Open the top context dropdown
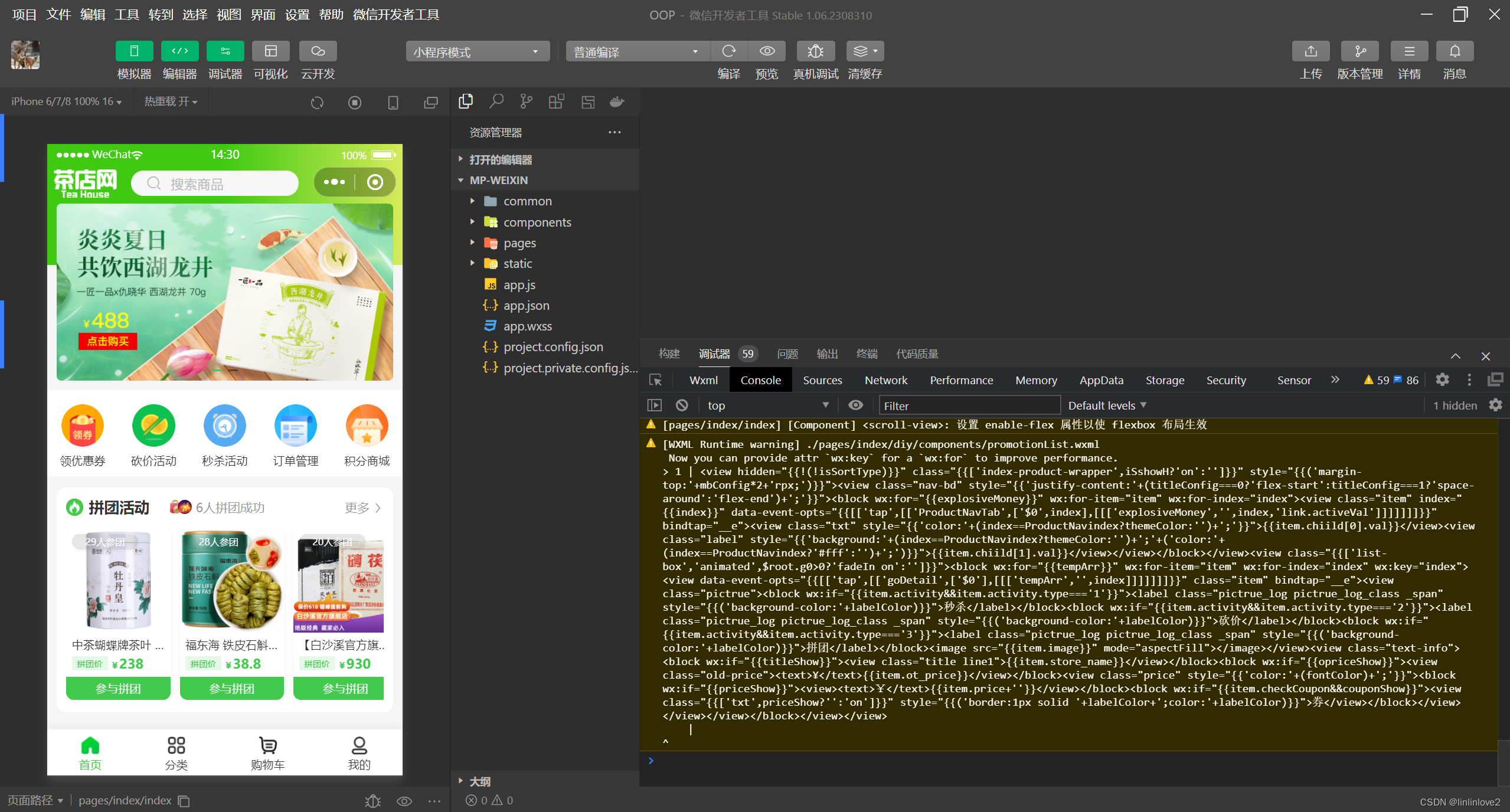The height and width of the screenshot is (812, 1510). 768,405
